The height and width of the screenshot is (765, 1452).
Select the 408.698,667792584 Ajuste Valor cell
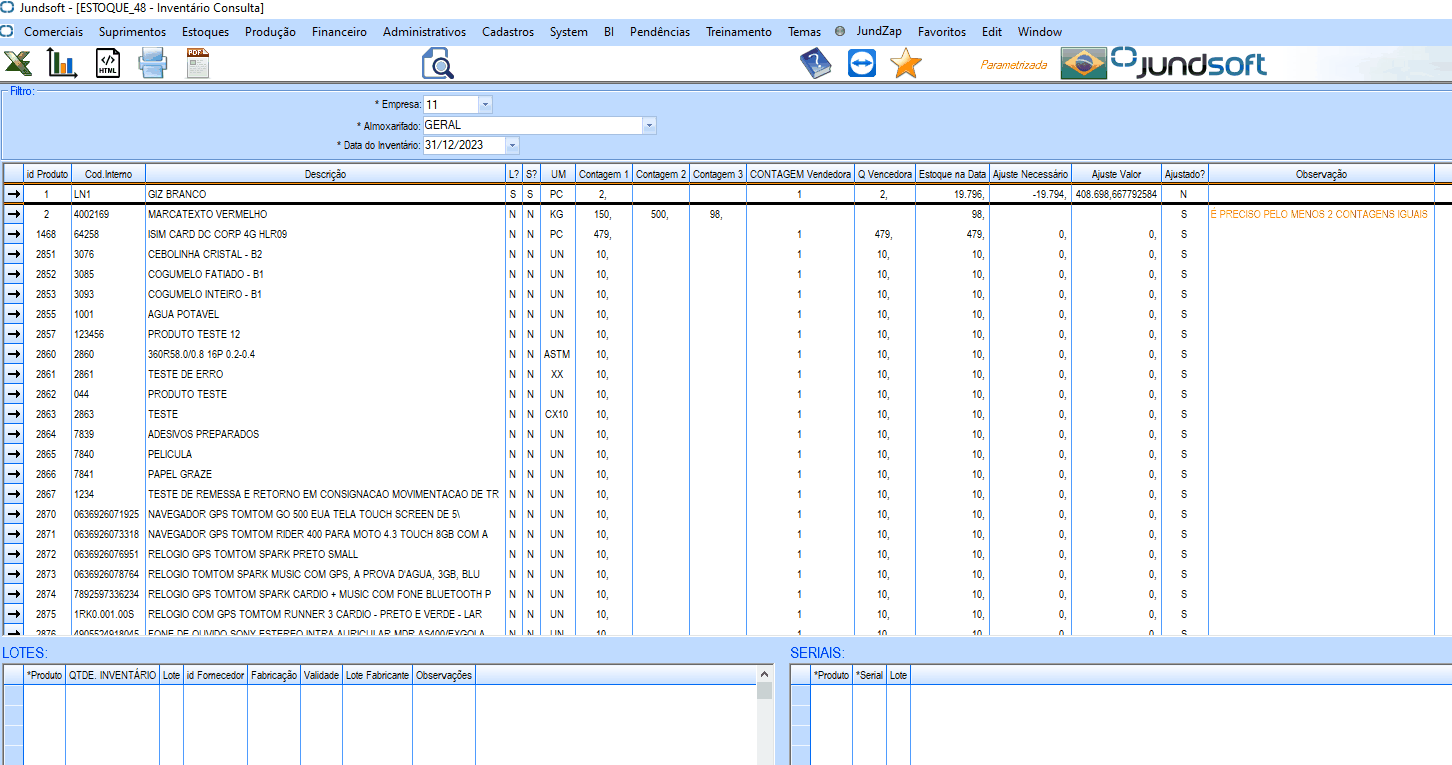click(x=1116, y=194)
